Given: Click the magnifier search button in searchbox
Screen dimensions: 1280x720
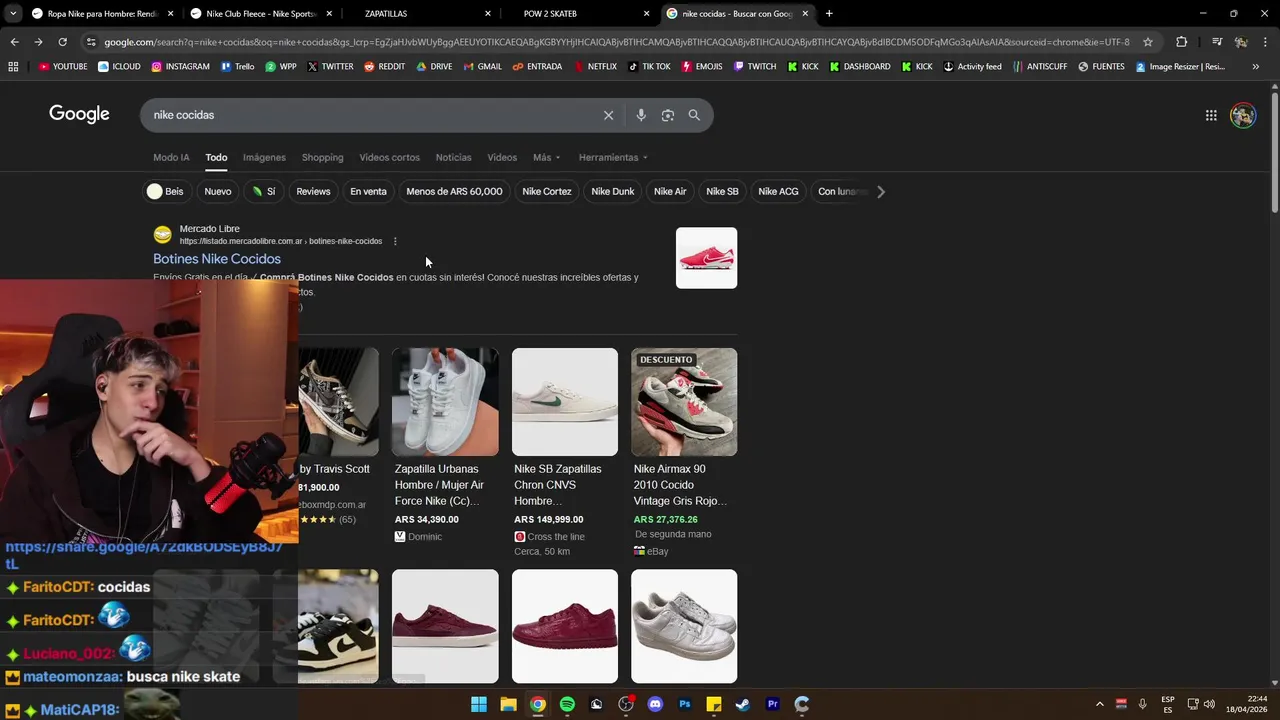Looking at the screenshot, I should [694, 115].
